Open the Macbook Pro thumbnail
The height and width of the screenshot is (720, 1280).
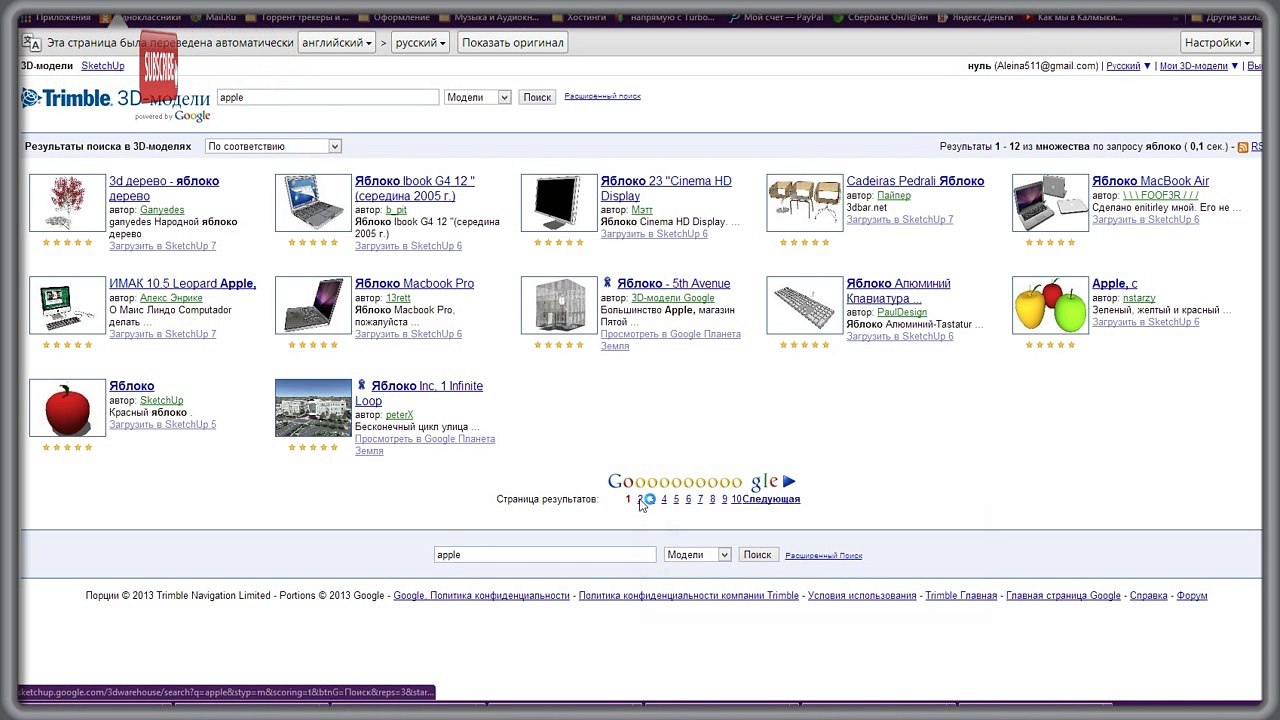pyautogui.click(x=313, y=305)
